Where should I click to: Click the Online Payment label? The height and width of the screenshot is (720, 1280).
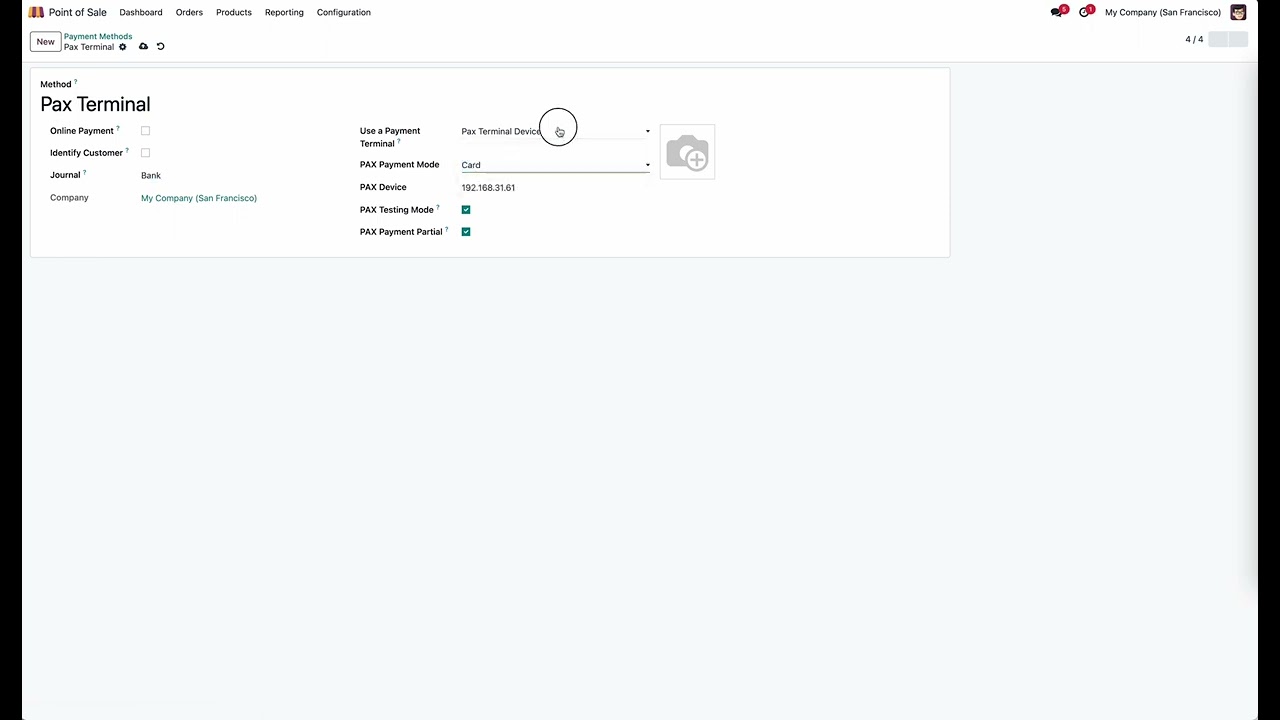(82, 131)
